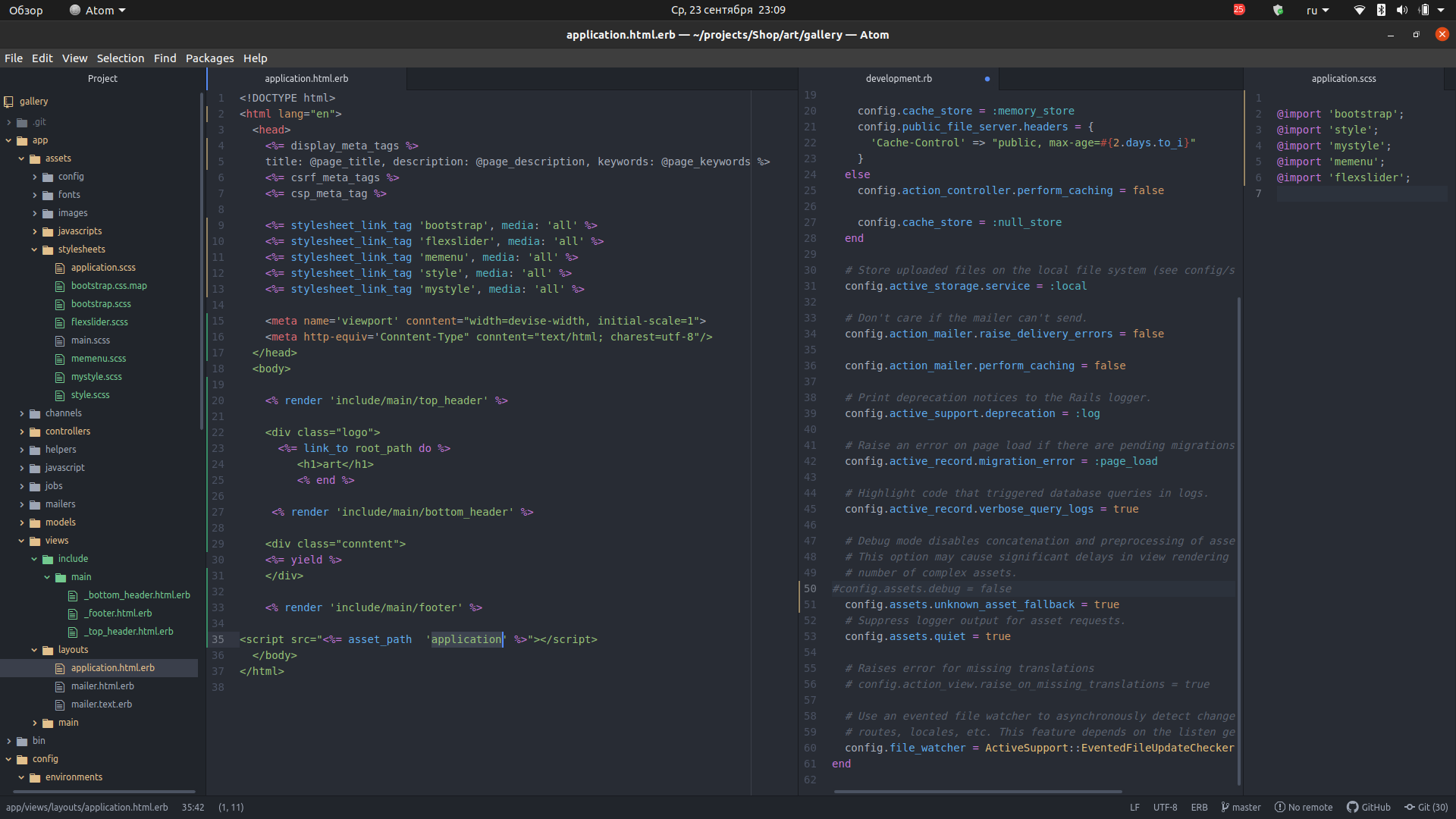Screen dimensions: 1456x819
Task: Click the flexslider.scss file icon
Action: coord(61,322)
